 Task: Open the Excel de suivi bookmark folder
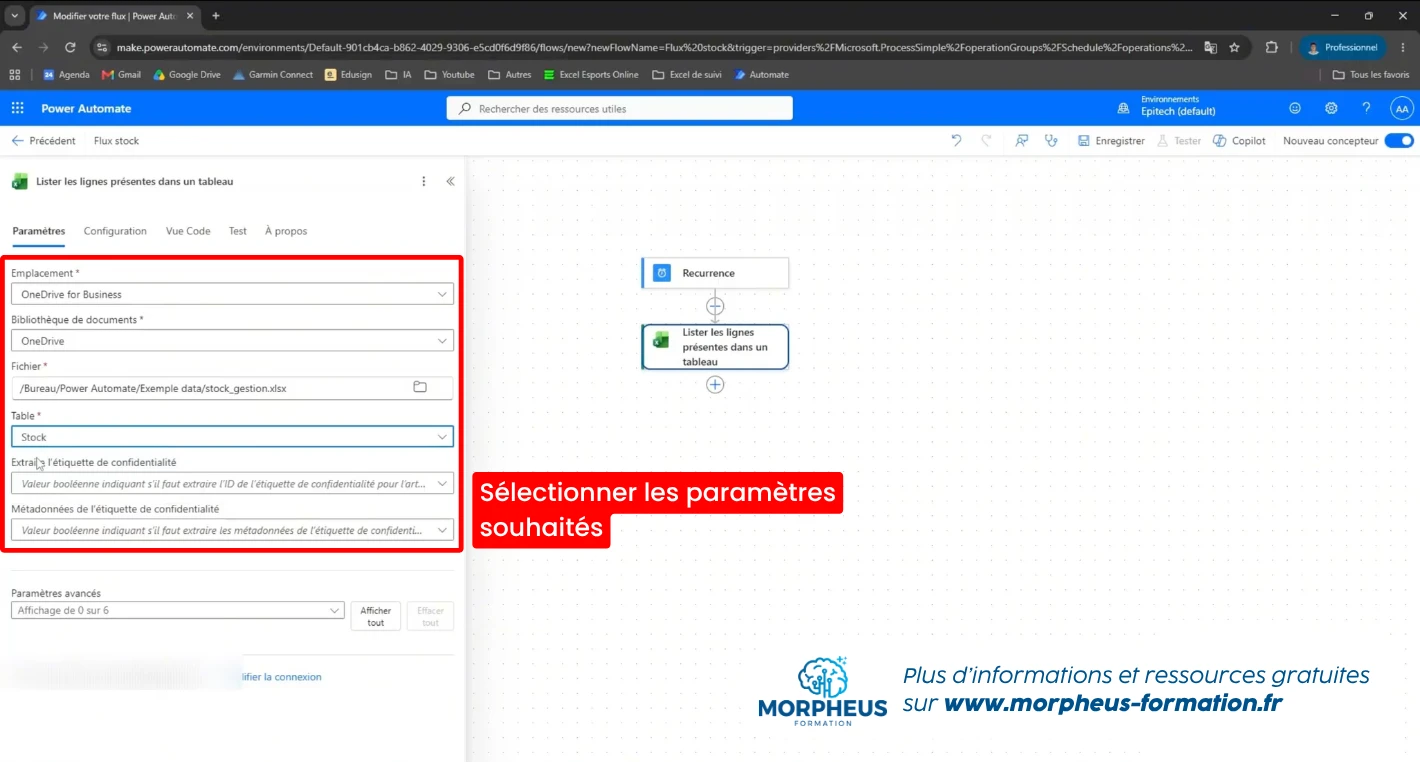(x=686, y=75)
